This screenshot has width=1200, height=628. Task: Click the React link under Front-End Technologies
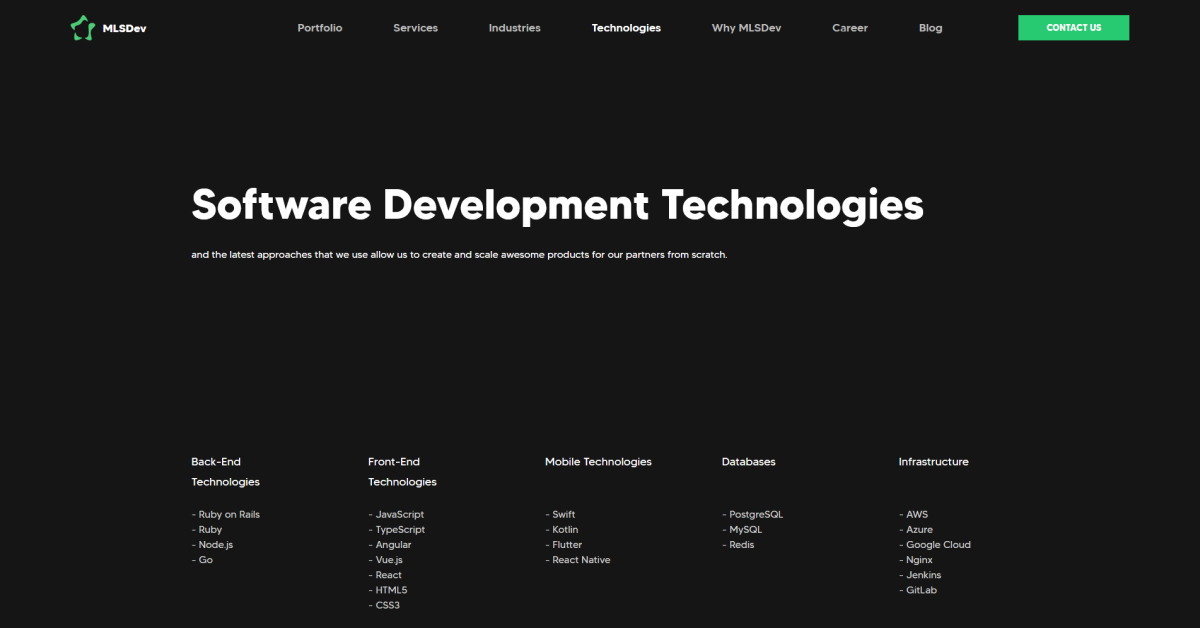point(387,574)
